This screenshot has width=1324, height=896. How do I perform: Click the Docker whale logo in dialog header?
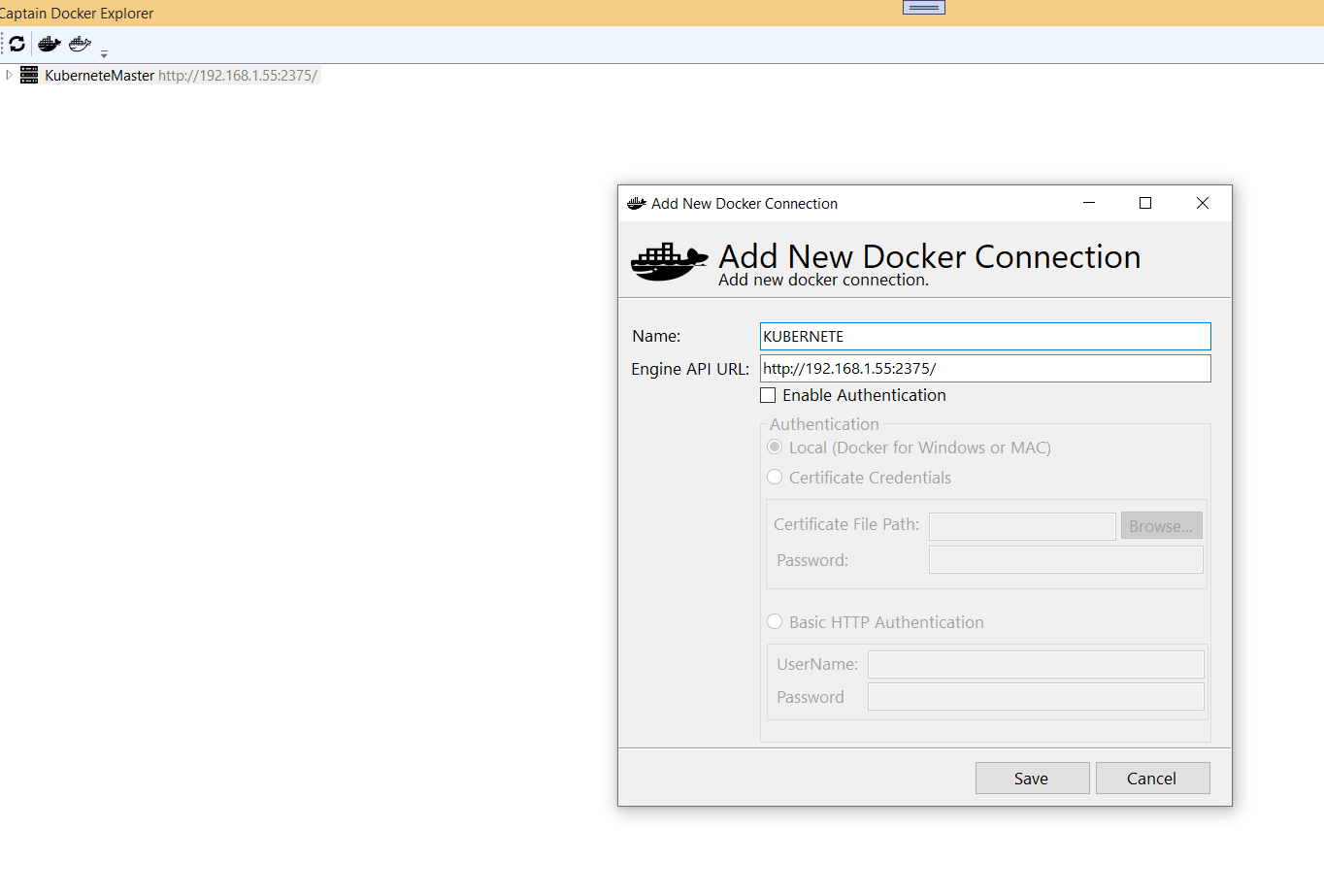coord(668,260)
